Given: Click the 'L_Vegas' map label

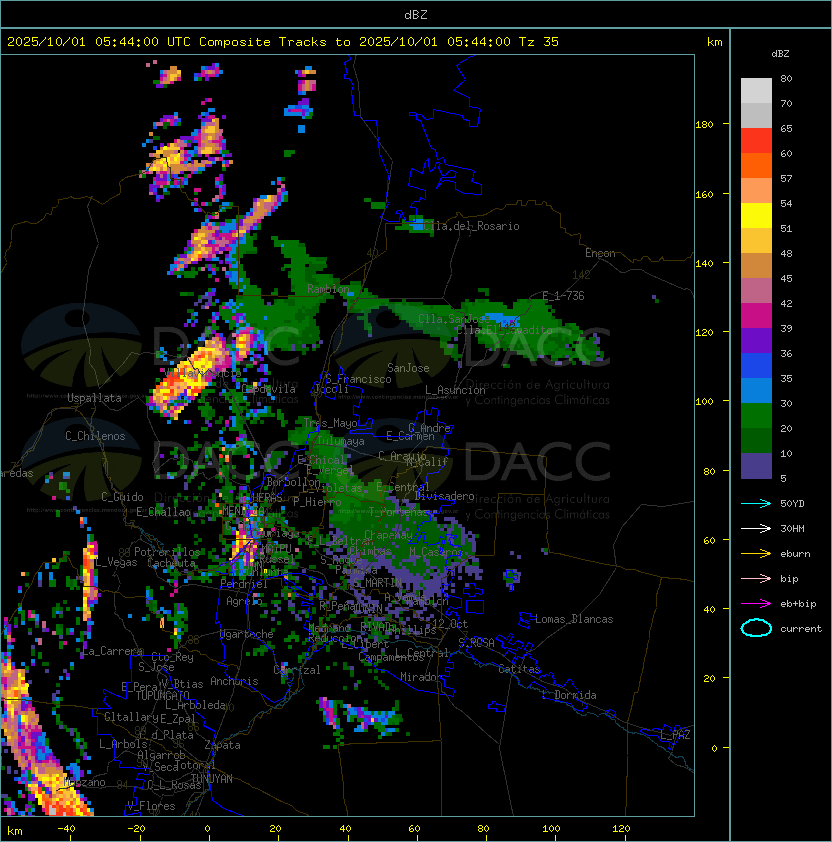Looking at the screenshot, I should (116, 562).
